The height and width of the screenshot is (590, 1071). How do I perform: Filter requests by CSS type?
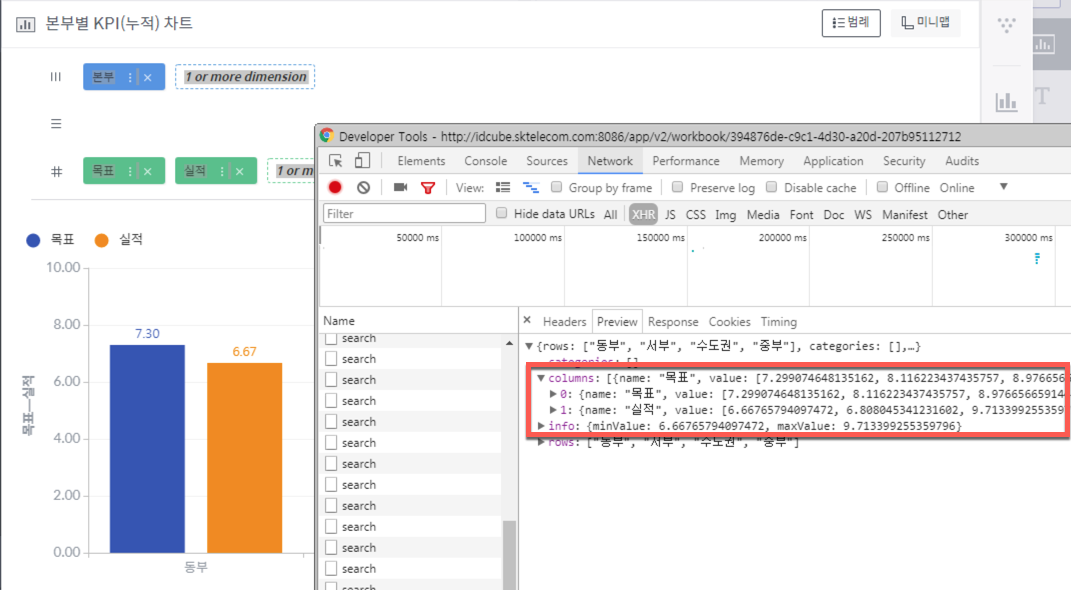[x=695, y=214]
